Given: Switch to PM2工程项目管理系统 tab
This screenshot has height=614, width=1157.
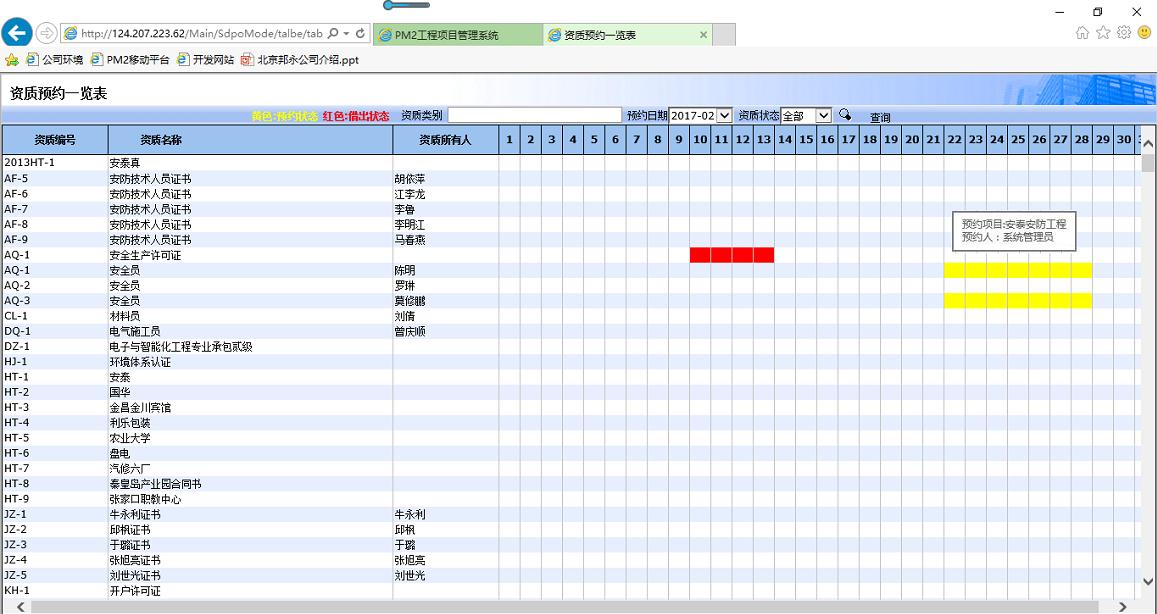Looking at the screenshot, I should click(446, 35).
